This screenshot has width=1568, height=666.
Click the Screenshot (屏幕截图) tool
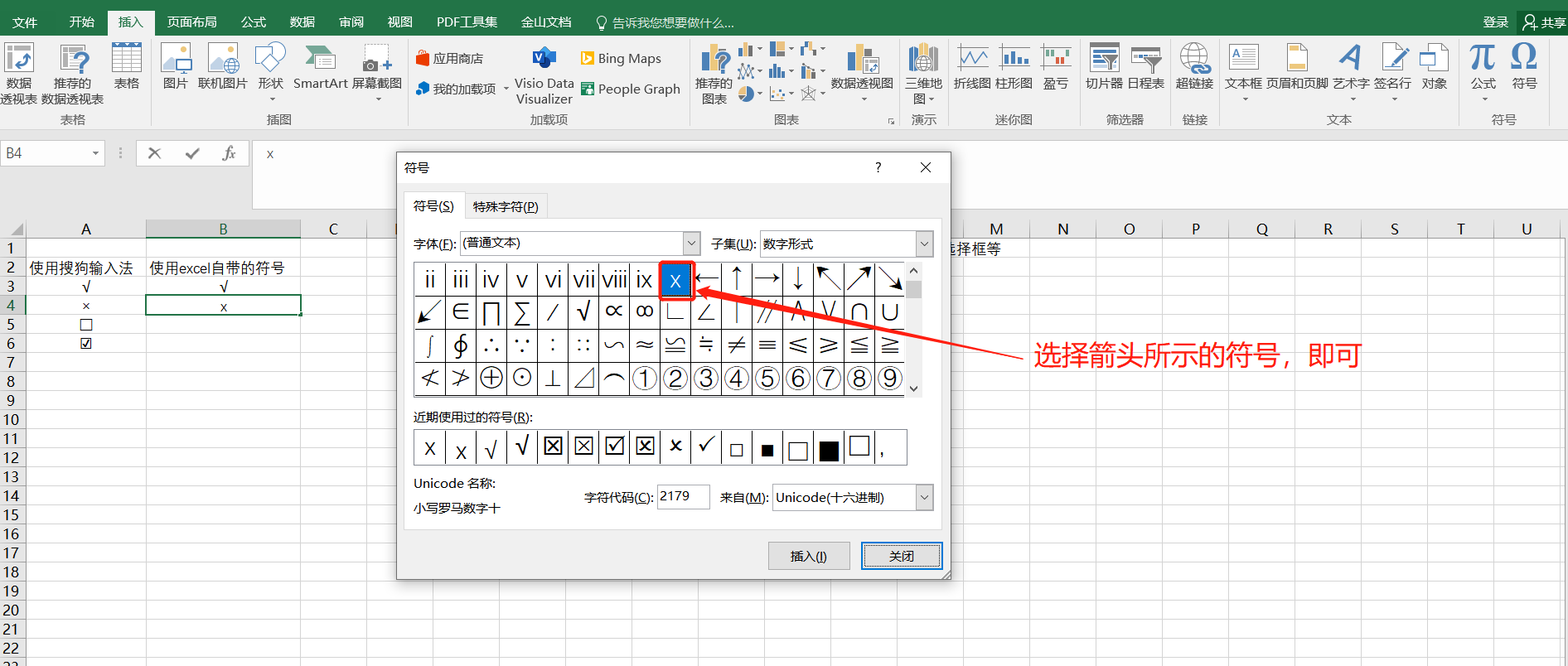(377, 66)
